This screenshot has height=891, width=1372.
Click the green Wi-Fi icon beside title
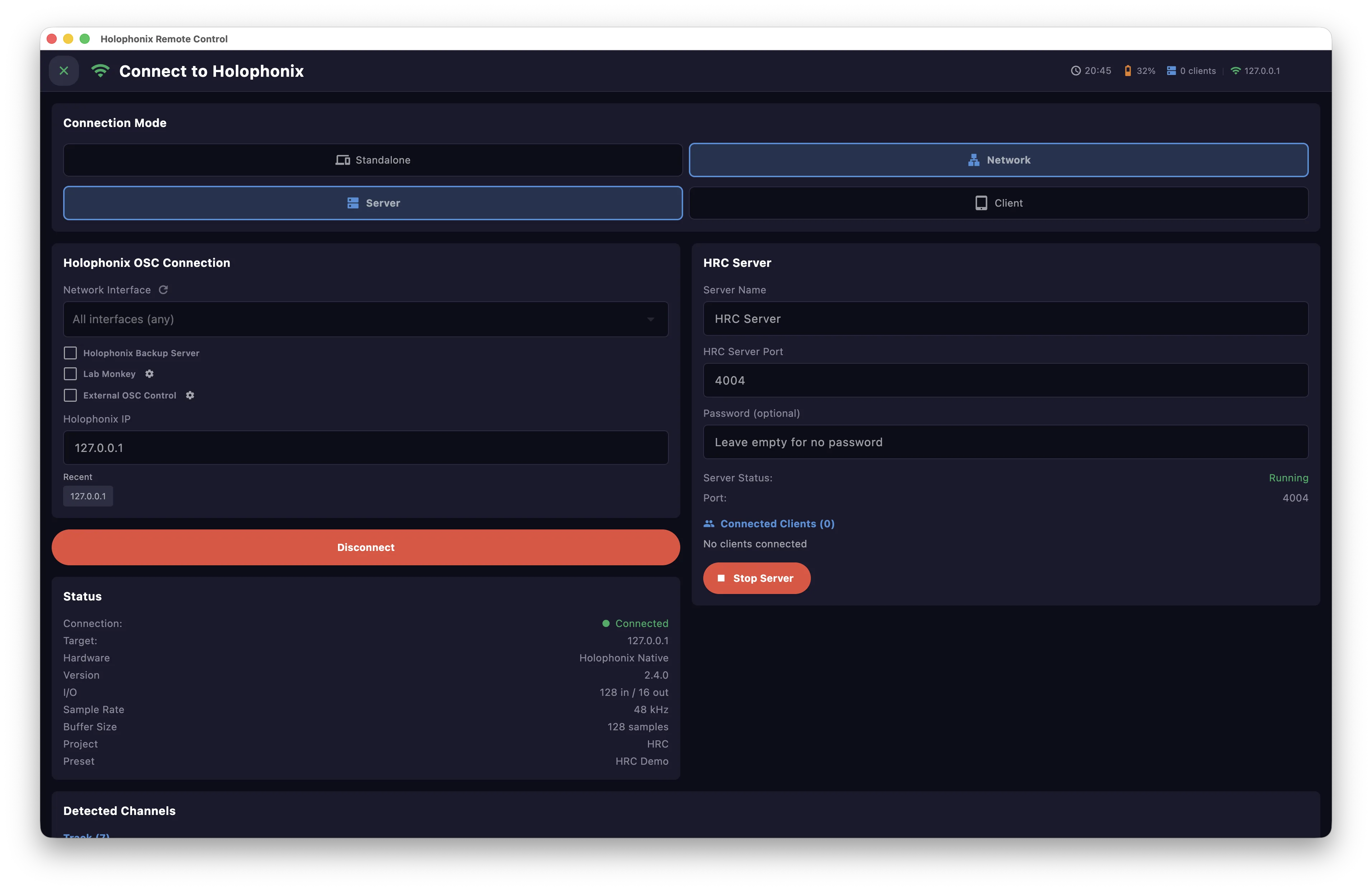(100, 71)
